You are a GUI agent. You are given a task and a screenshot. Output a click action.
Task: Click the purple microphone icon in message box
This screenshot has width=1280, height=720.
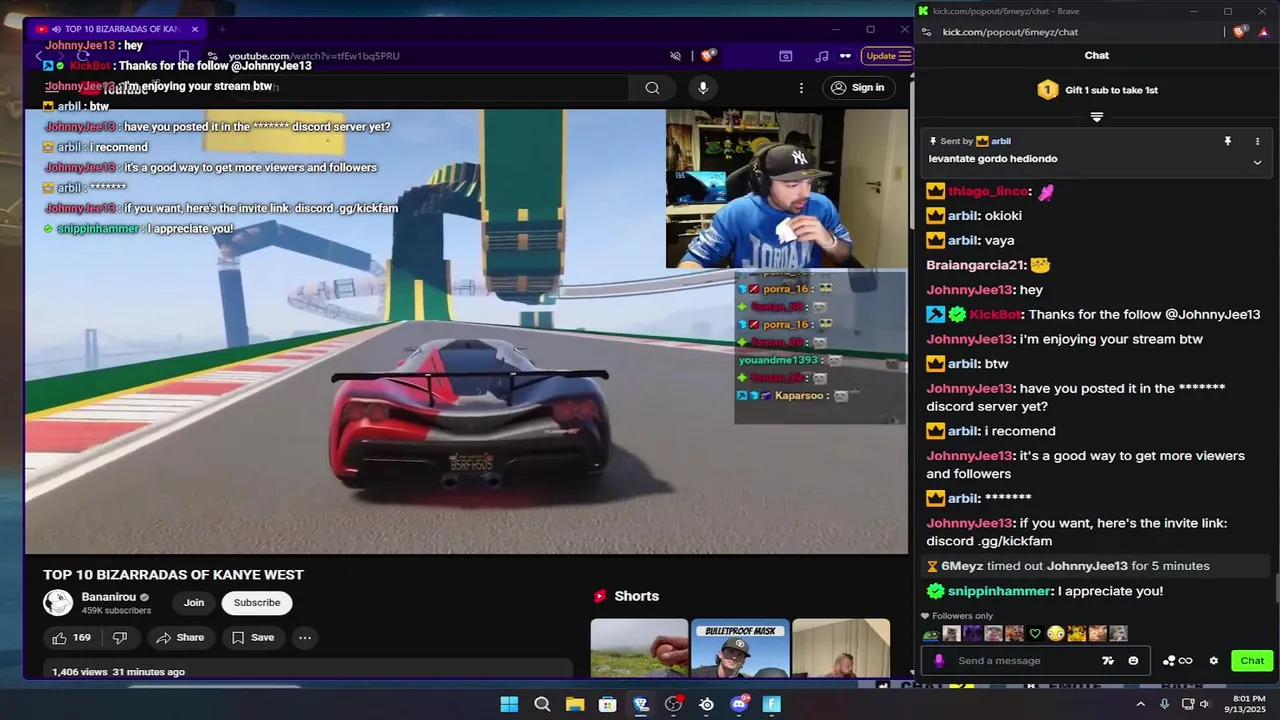coord(938,660)
